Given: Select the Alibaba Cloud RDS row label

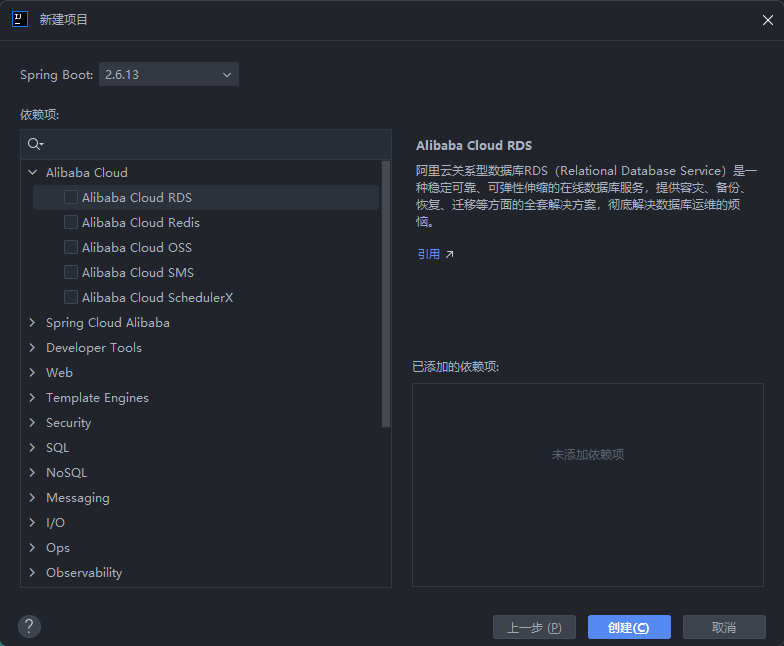Looking at the screenshot, I should [136, 198].
